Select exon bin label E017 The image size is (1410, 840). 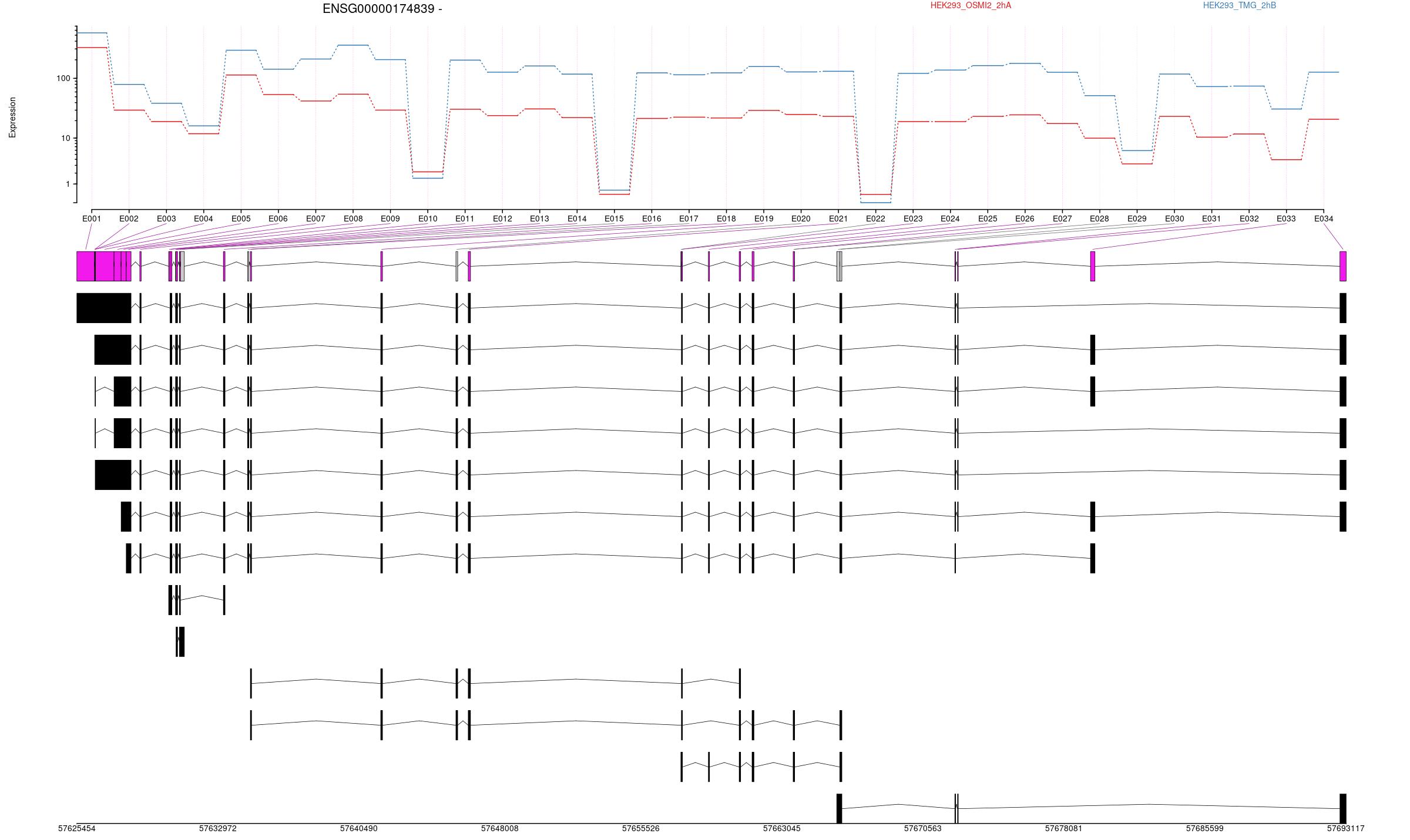point(689,219)
